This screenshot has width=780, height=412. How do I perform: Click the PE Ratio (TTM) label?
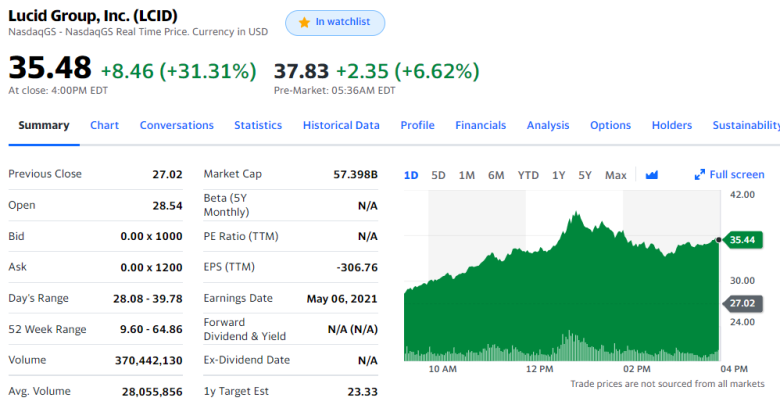pyautogui.click(x=241, y=236)
